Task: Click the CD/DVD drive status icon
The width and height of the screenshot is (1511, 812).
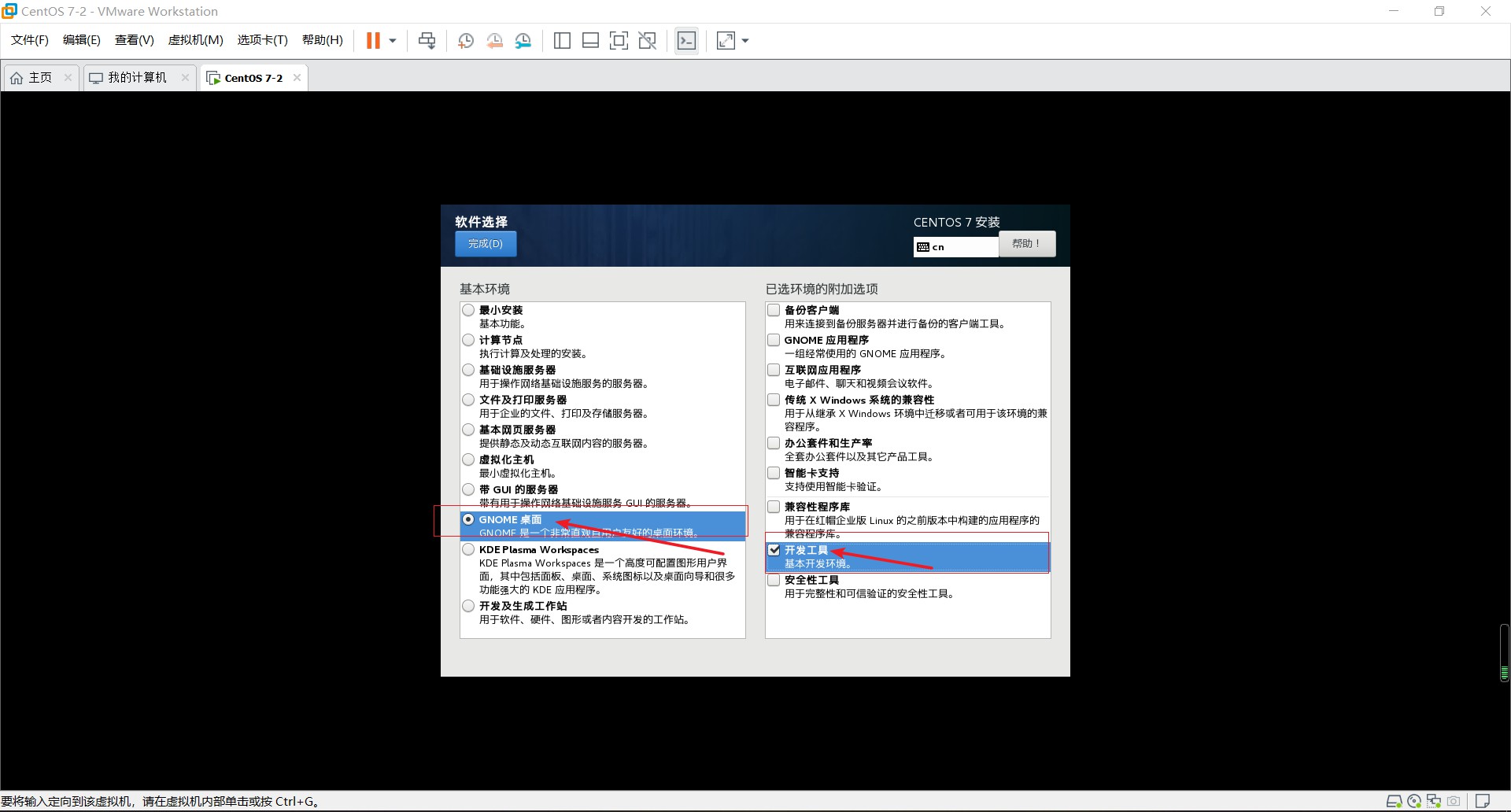Action: click(x=1414, y=802)
